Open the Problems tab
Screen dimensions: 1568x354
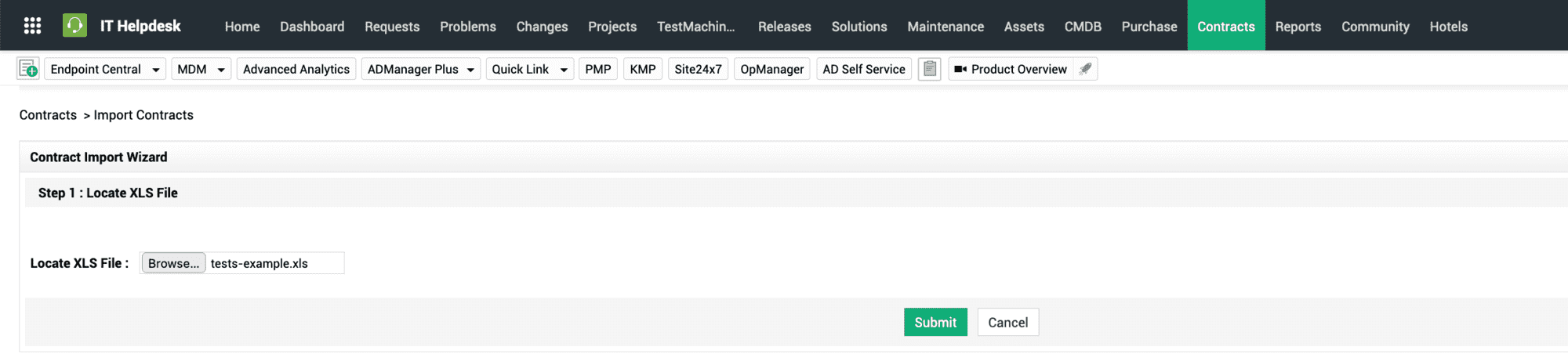(x=468, y=26)
